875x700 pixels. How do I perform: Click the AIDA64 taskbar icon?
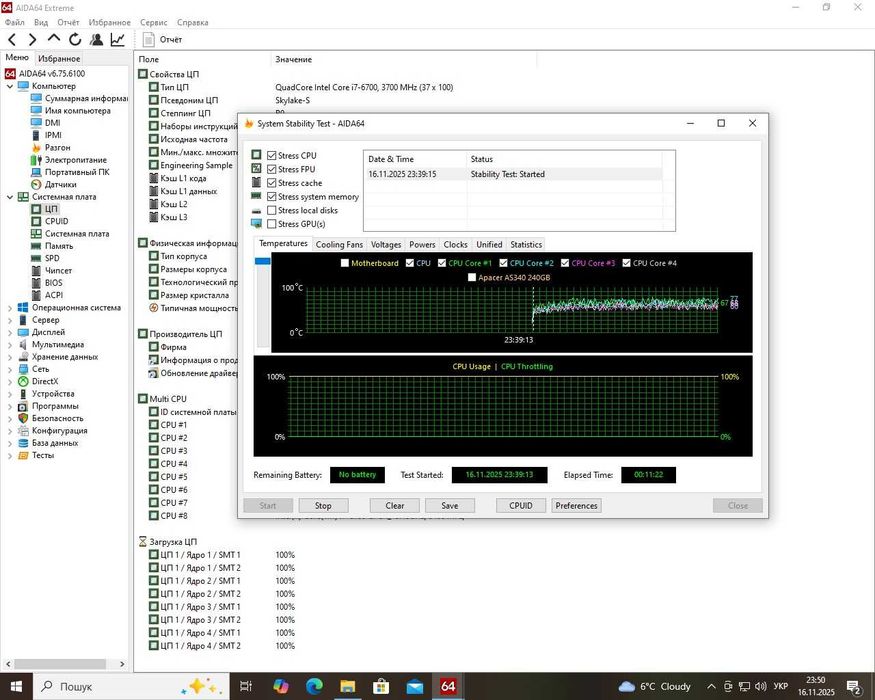pyautogui.click(x=448, y=686)
